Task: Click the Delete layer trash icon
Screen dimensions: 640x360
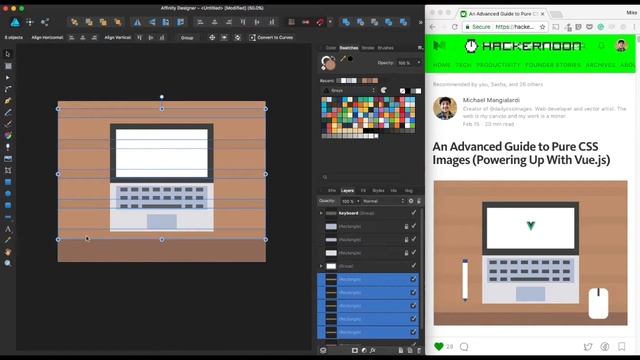Action: click(419, 350)
